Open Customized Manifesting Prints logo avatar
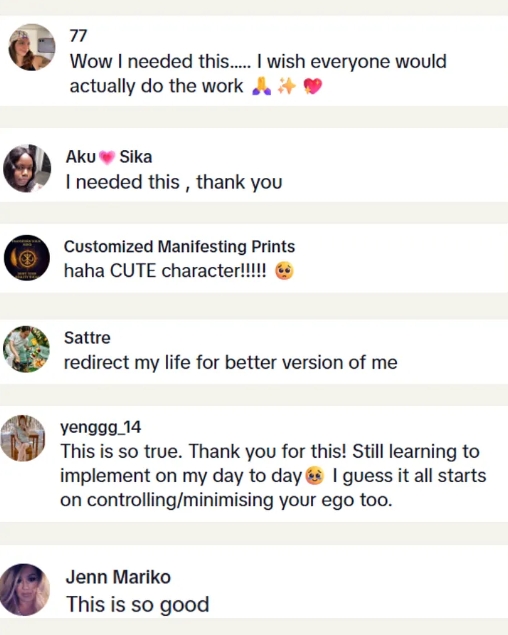This screenshot has width=508, height=635. (x=27, y=258)
